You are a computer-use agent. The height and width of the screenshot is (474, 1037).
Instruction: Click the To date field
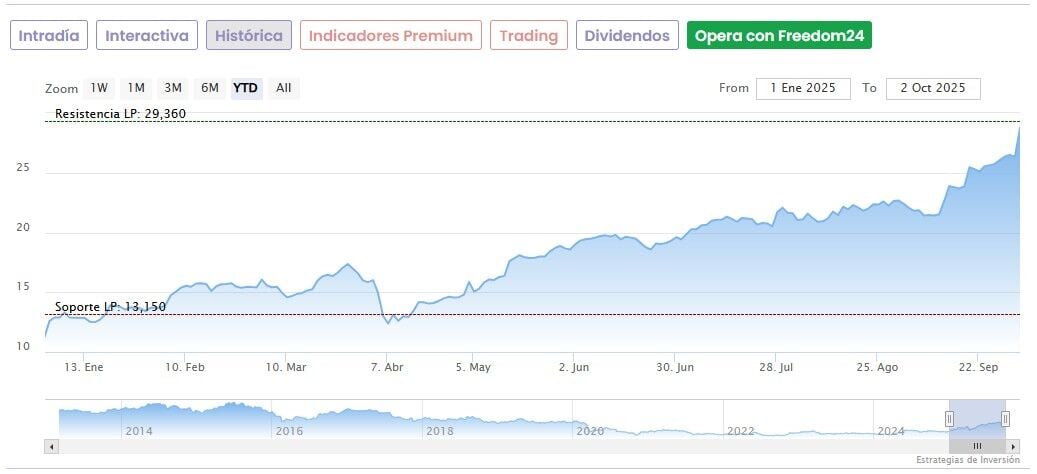(933, 88)
